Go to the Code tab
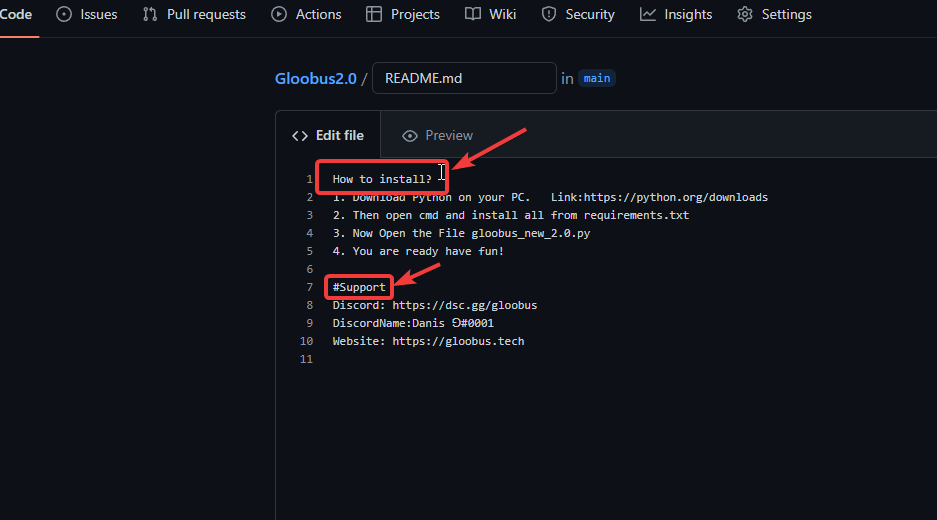 point(16,14)
